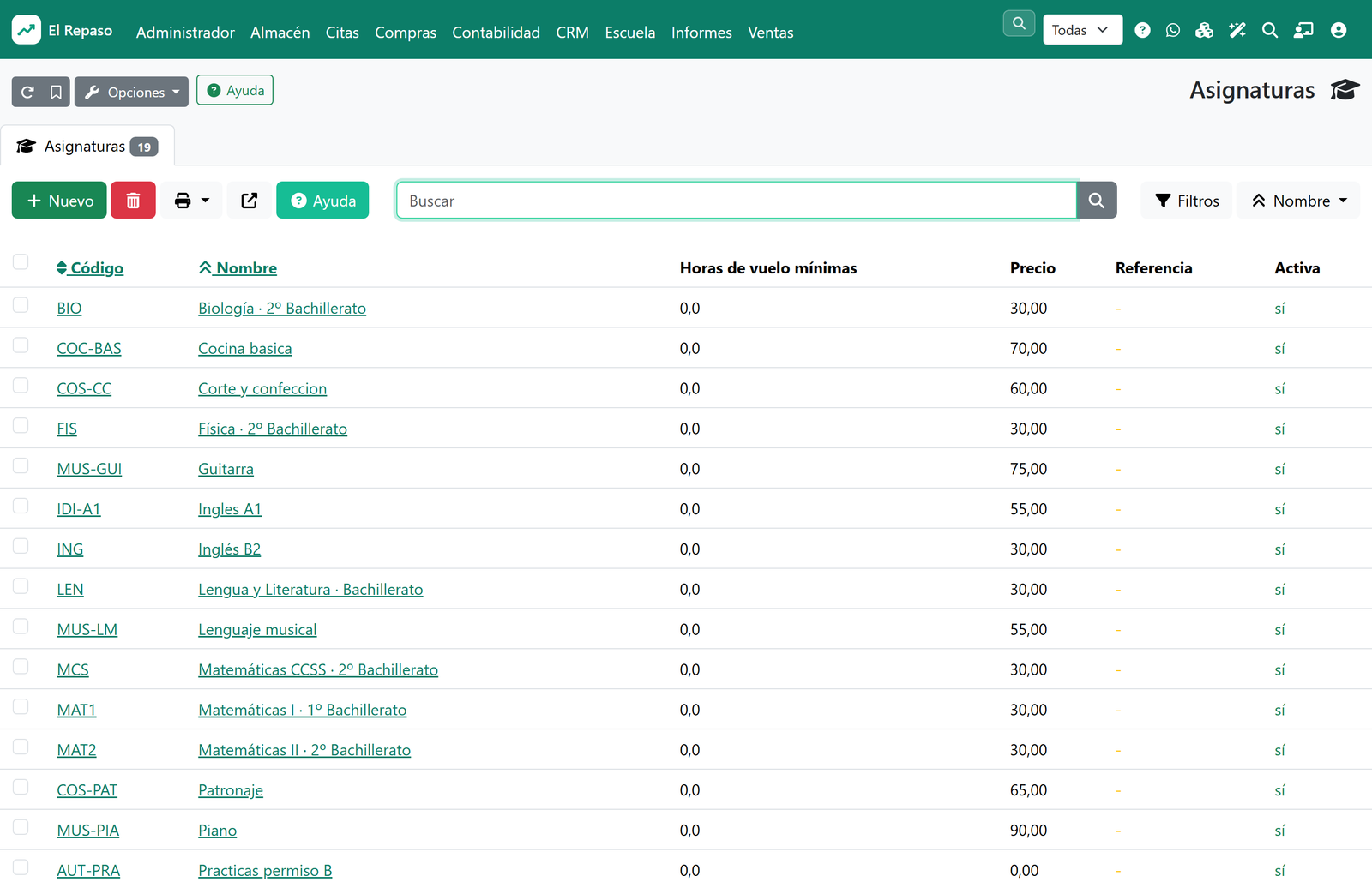The width and height of the screenshot is (1372, 882).
Task: Open the Lengua y Literatura · Bachillerato link
Action: [x=310, y=590]
